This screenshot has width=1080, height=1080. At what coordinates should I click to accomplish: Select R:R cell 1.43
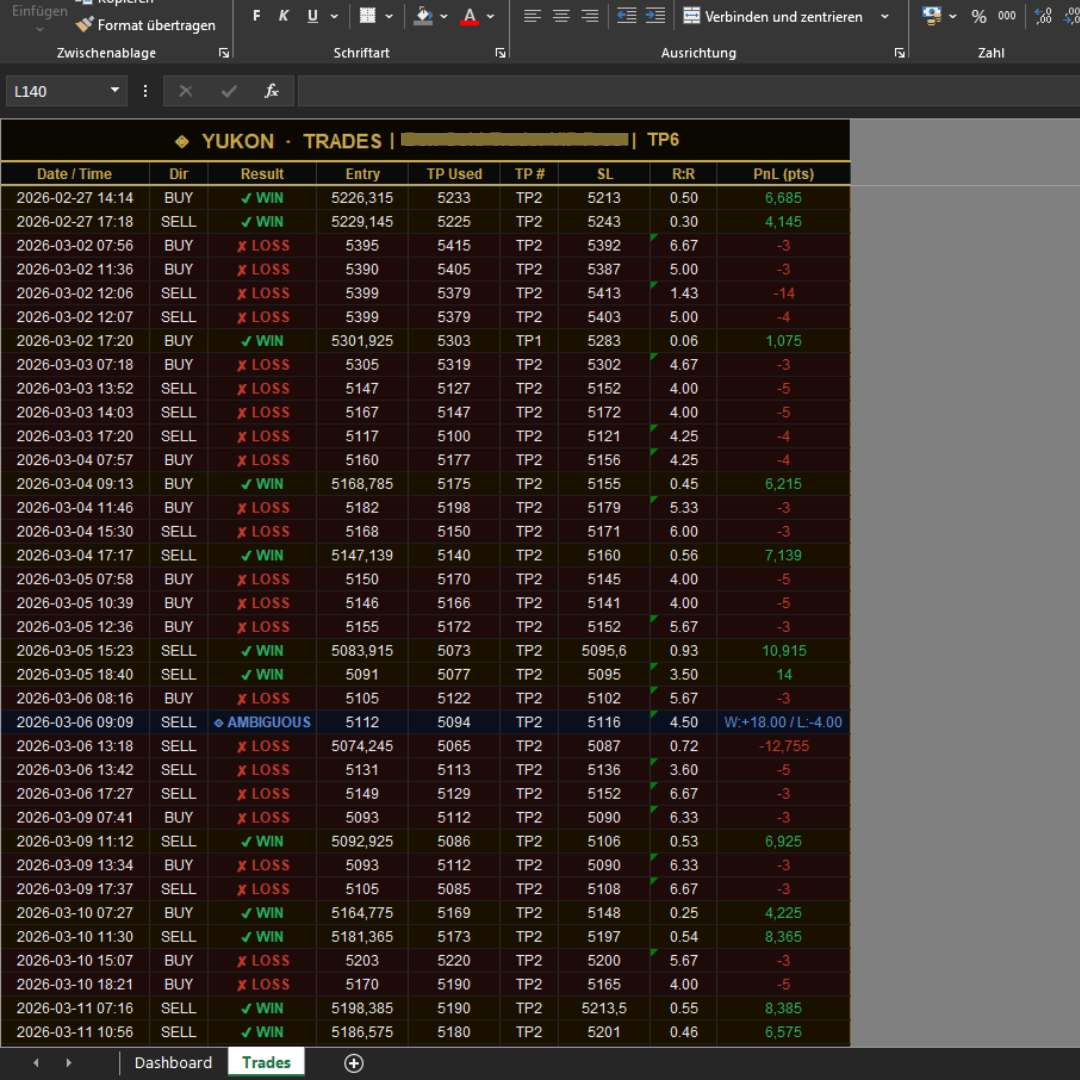pos(683,293)
